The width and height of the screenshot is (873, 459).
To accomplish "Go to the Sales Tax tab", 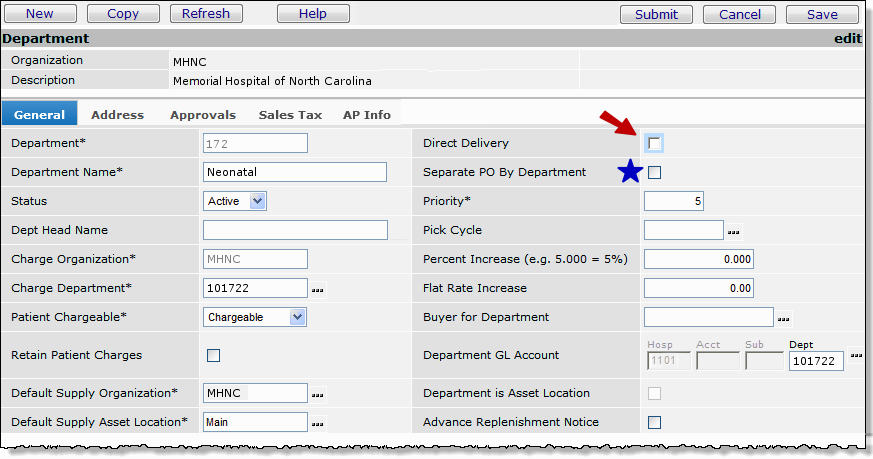I will (290, 115).
